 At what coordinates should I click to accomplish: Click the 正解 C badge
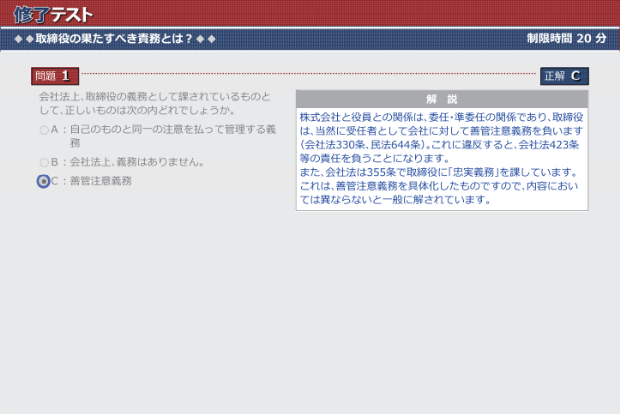pos(564,76)
